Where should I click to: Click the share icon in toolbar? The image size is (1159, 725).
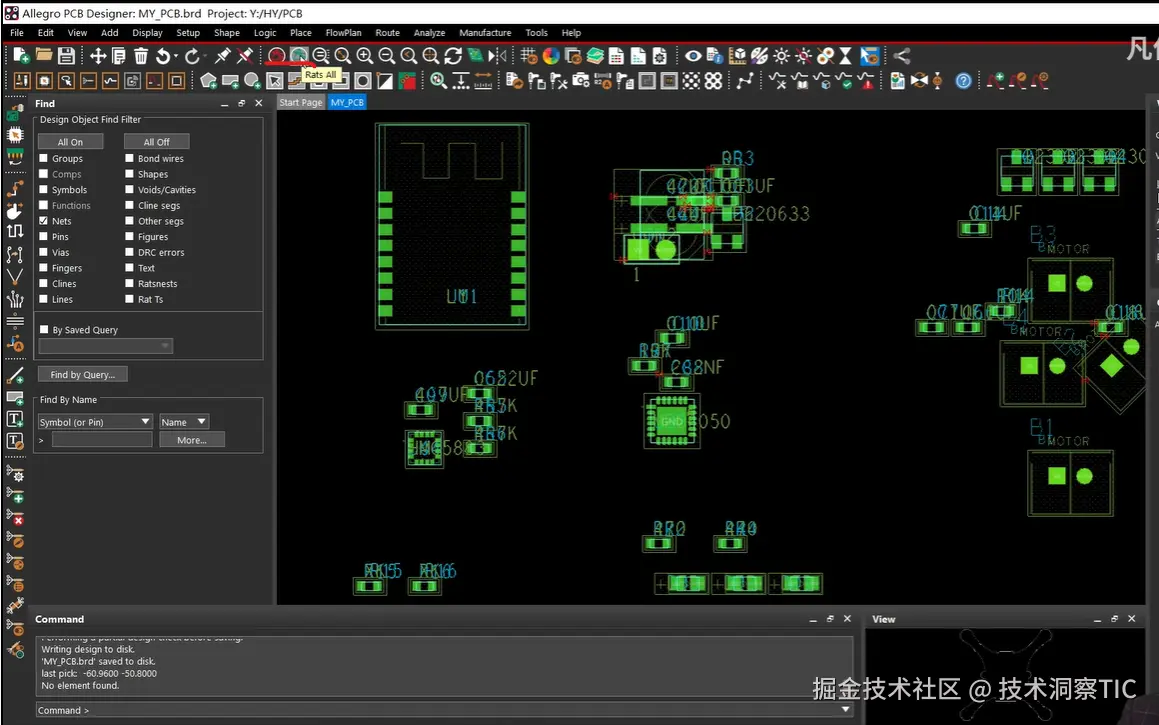coord(902,56)
